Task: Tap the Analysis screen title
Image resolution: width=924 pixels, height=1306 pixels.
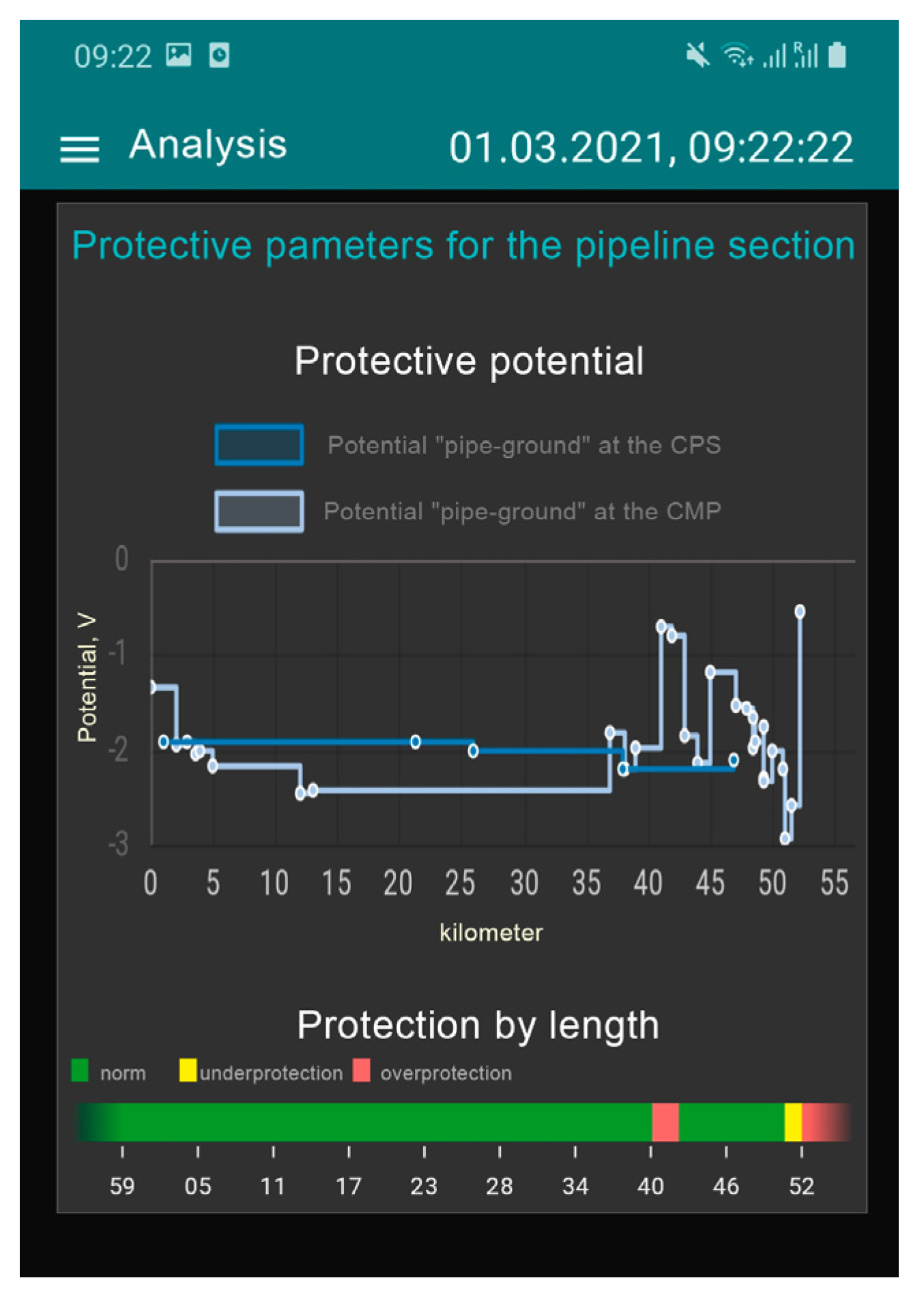Action: 208,145
